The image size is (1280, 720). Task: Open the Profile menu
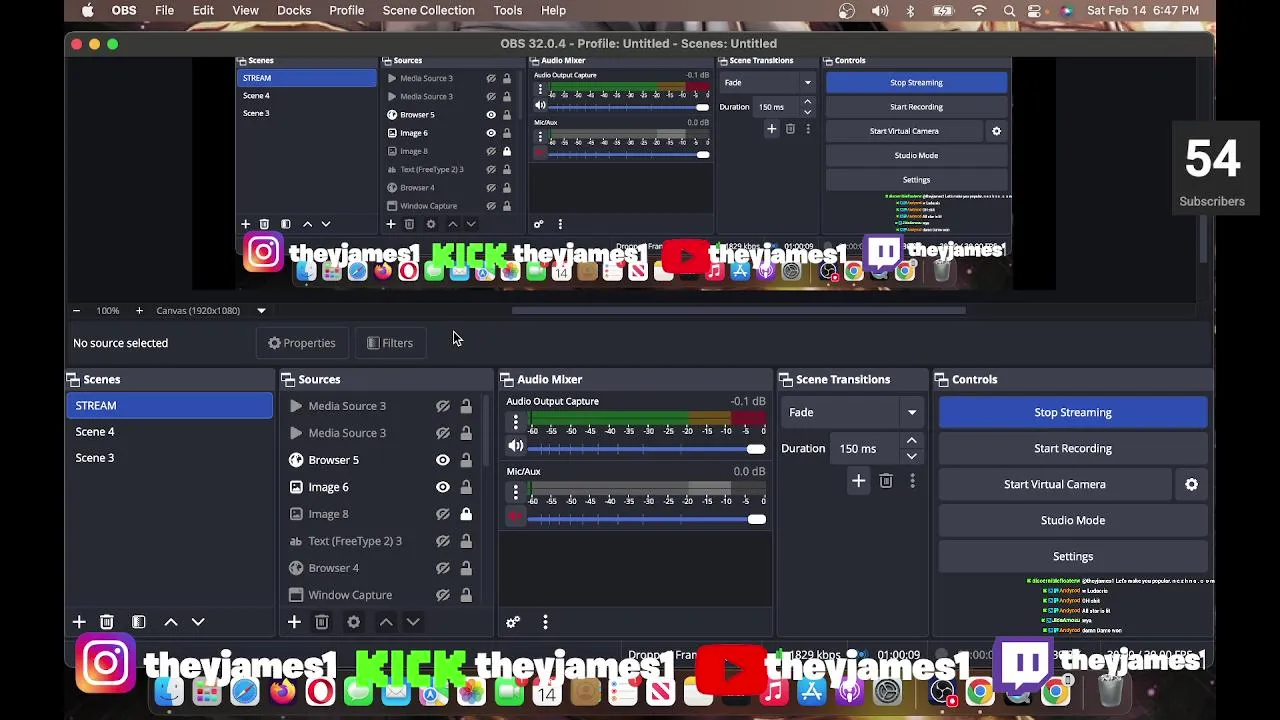pyautogui.click(x=346, y=10)
